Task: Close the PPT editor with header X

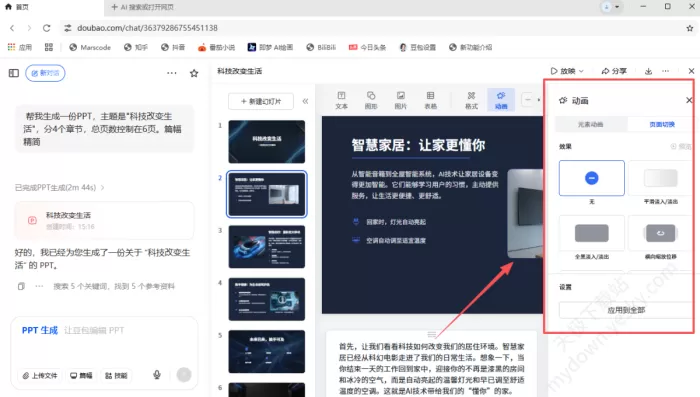Action: click(x=691, y=71)
